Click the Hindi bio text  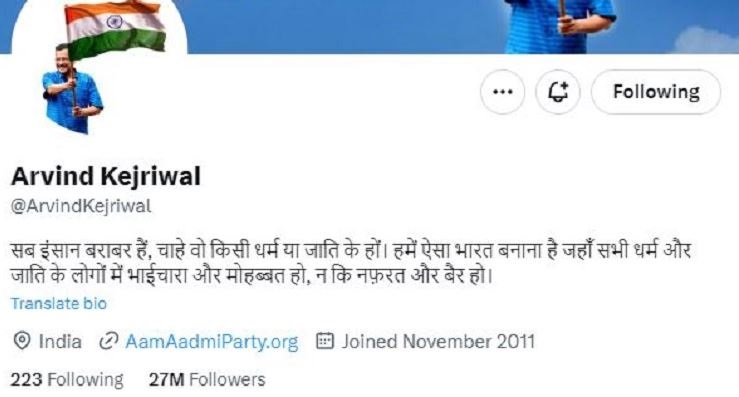point(351,263)
